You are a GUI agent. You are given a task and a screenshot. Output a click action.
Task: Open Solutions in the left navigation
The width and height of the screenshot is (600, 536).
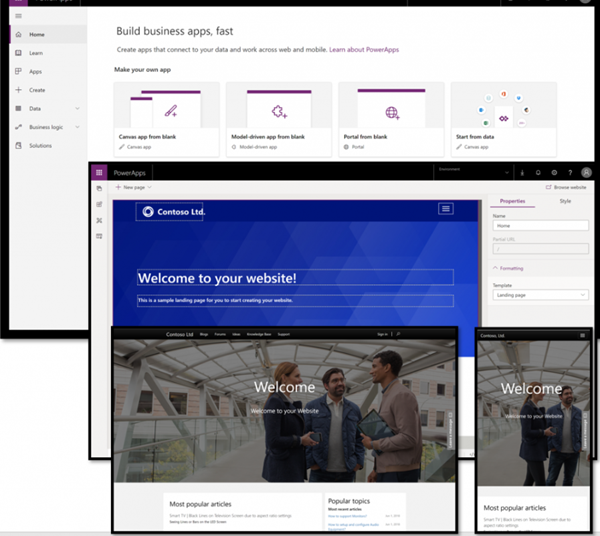pyautogui.click(x=48, y=145)
